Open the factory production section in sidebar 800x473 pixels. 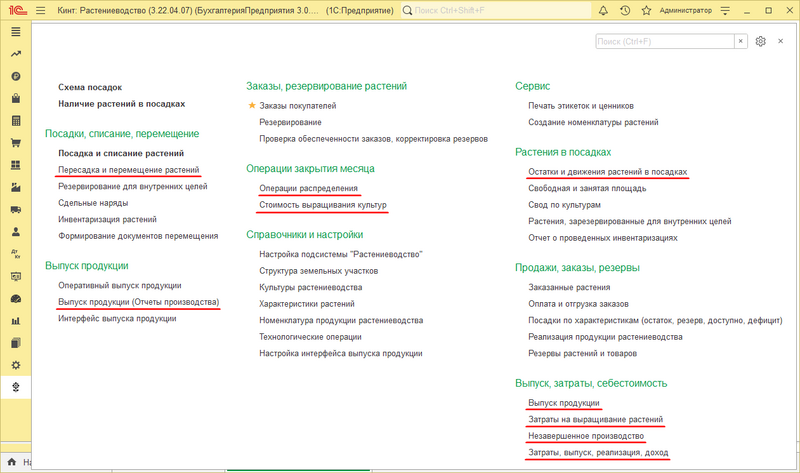click(x=16, y=187)
